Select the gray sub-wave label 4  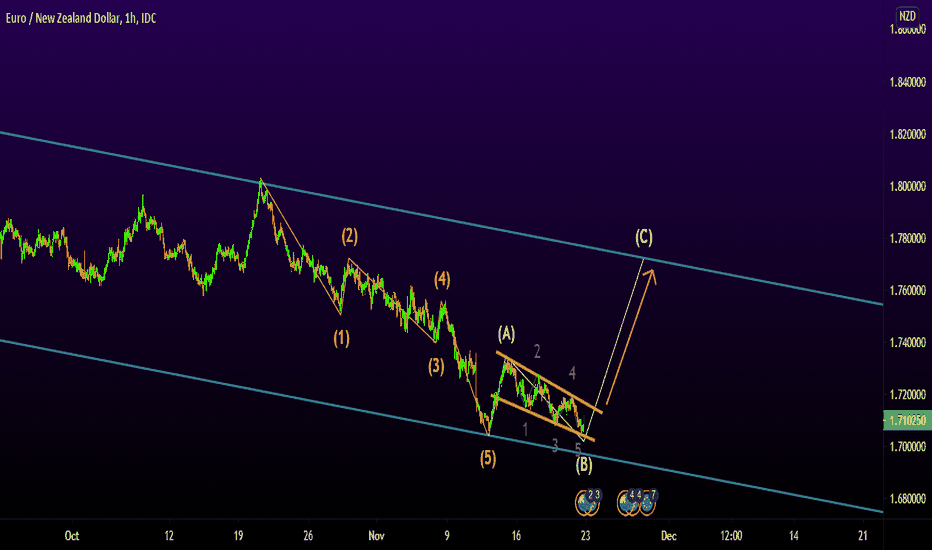[572, 373]
